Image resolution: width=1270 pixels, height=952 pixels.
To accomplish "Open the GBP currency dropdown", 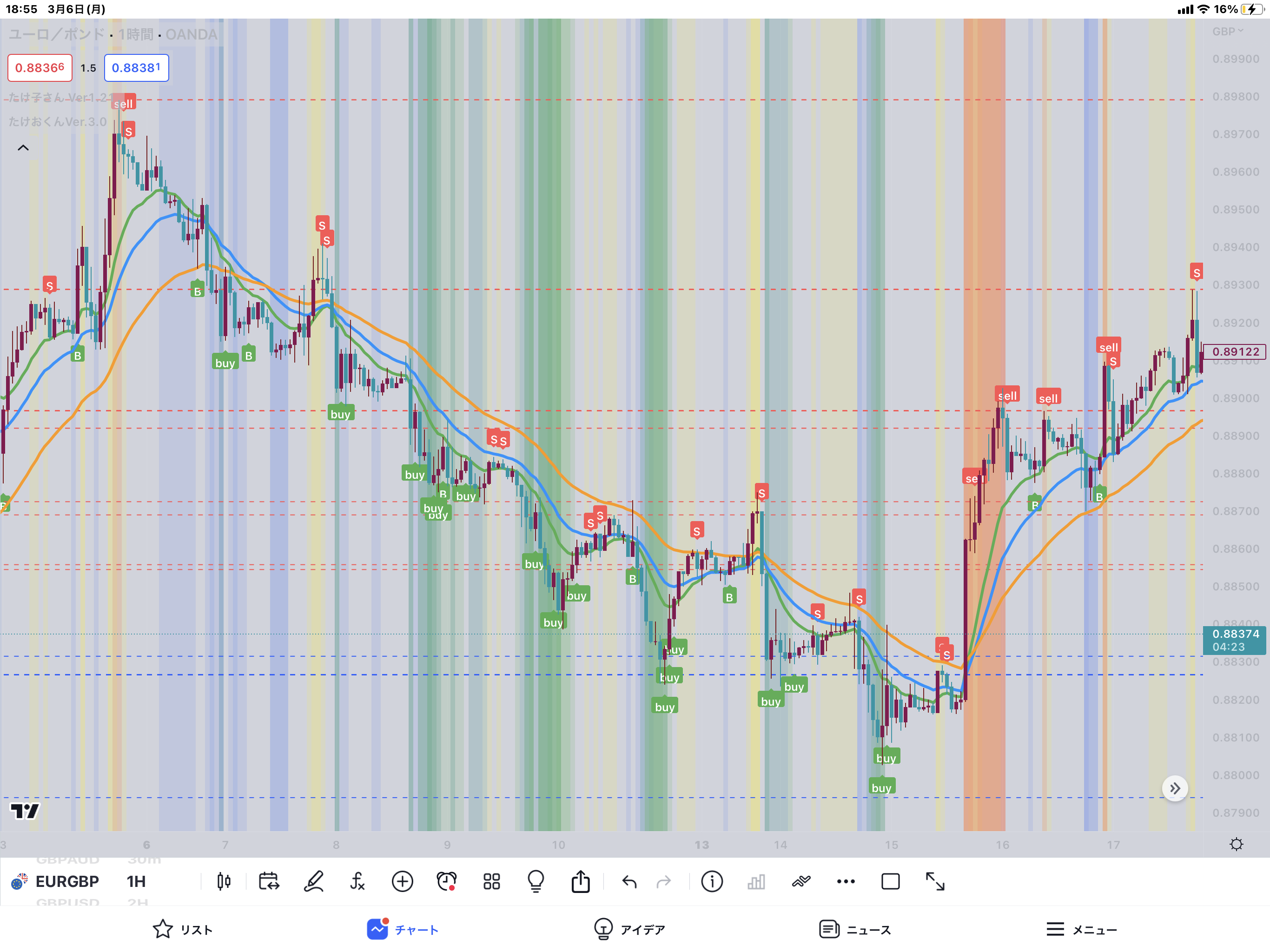I will pos(1228,32).
